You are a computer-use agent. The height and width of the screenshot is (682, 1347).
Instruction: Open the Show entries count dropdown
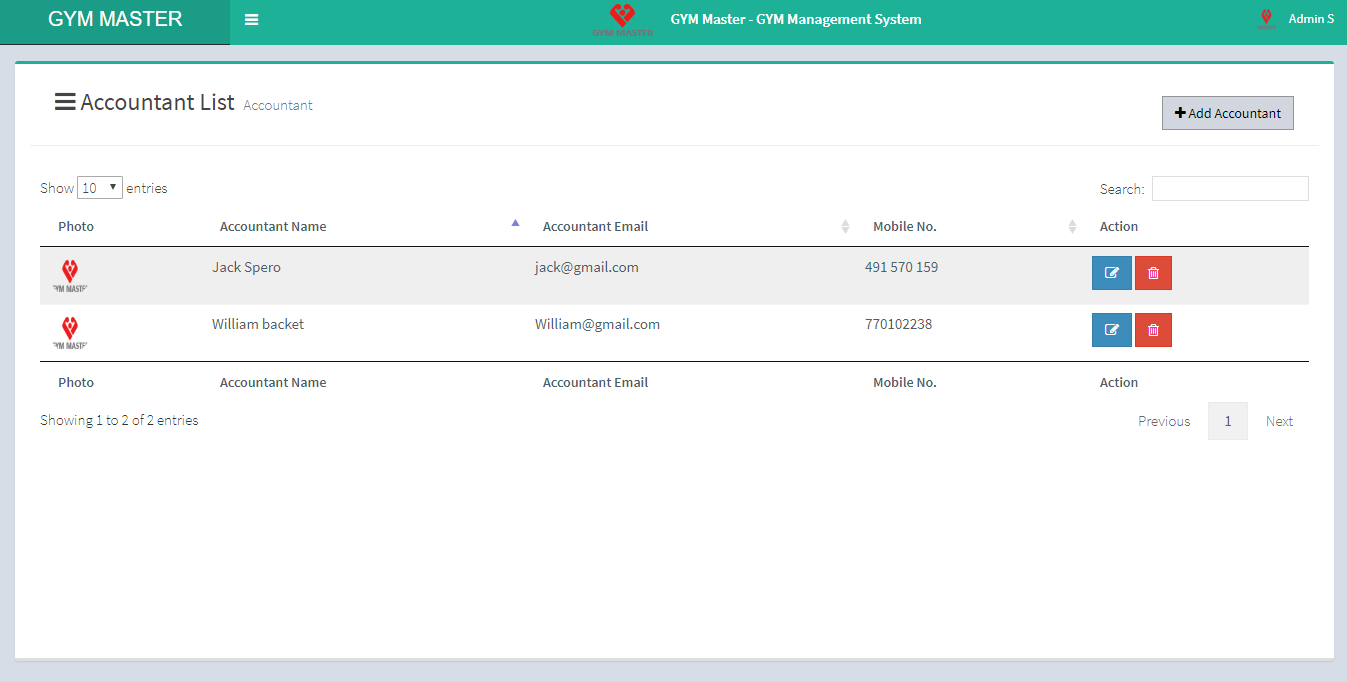[x=100, y=188]
